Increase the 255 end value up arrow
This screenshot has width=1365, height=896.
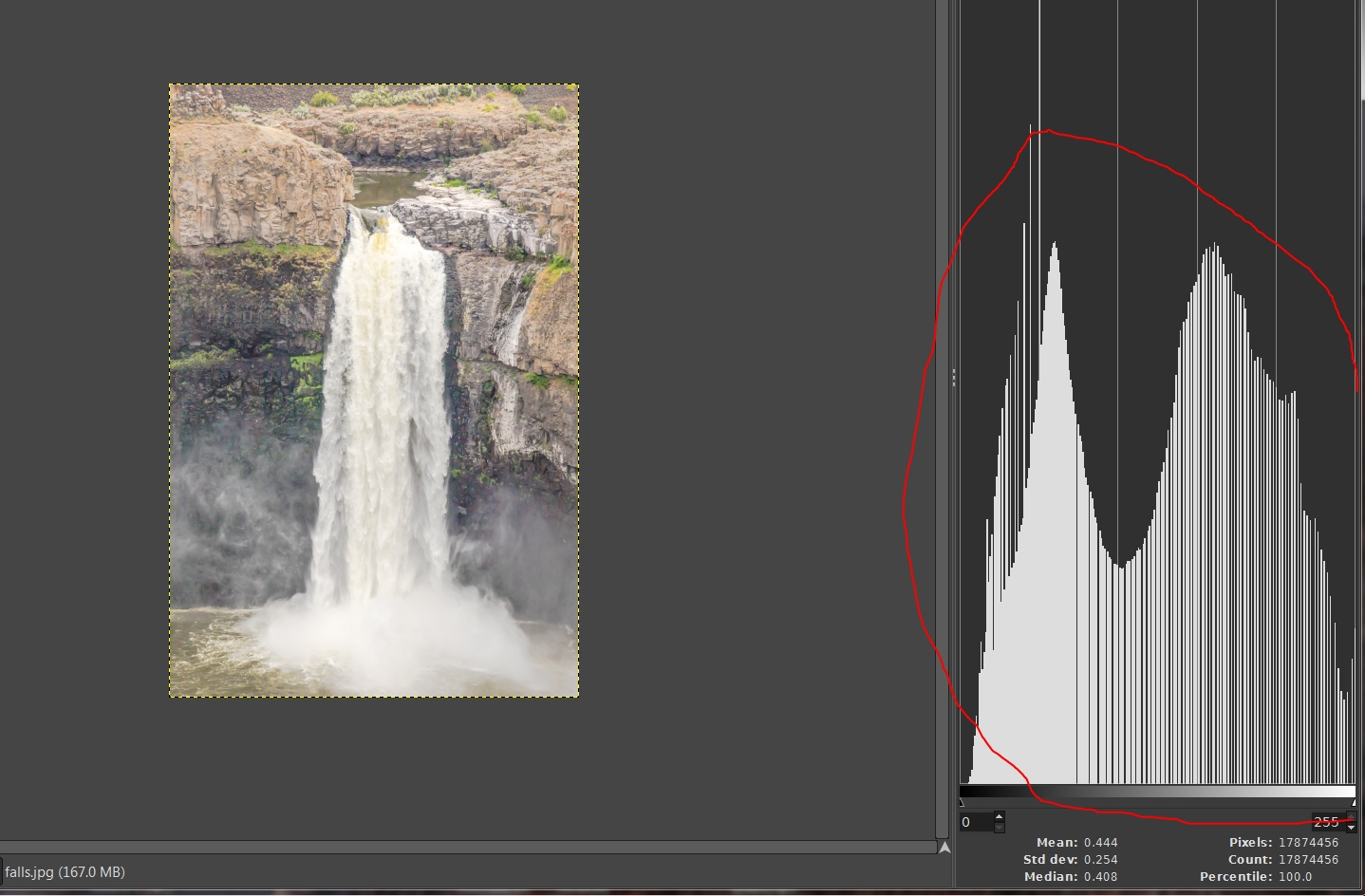[x=1352, y=816]
